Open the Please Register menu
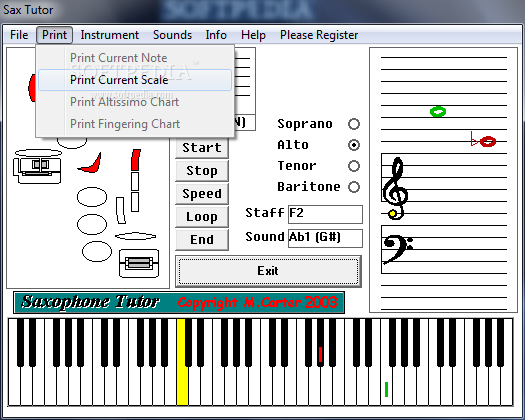525x420 pixels. click(319, 35)
